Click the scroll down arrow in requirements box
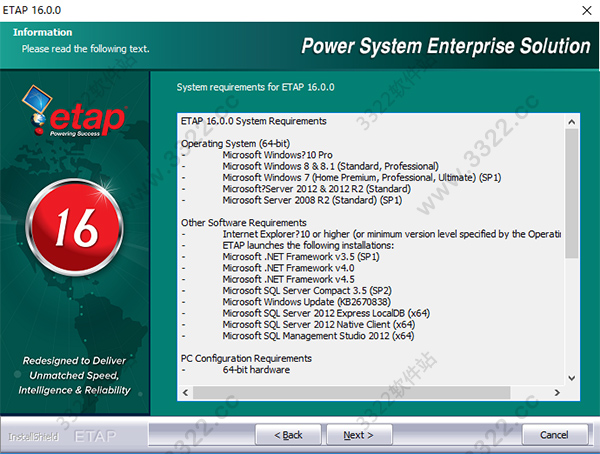Screen dimensions: 600x454 [572, 378]
